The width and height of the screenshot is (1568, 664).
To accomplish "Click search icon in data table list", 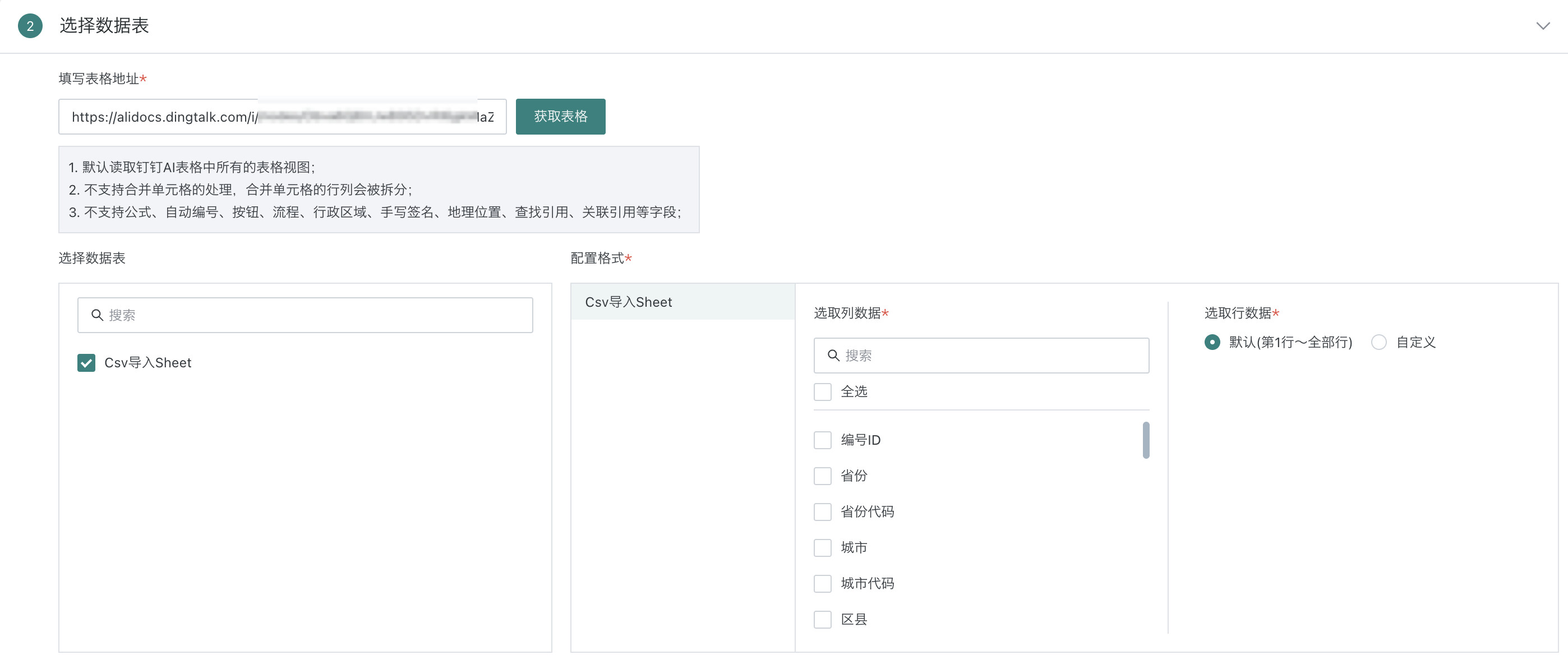I will (97, 315).
